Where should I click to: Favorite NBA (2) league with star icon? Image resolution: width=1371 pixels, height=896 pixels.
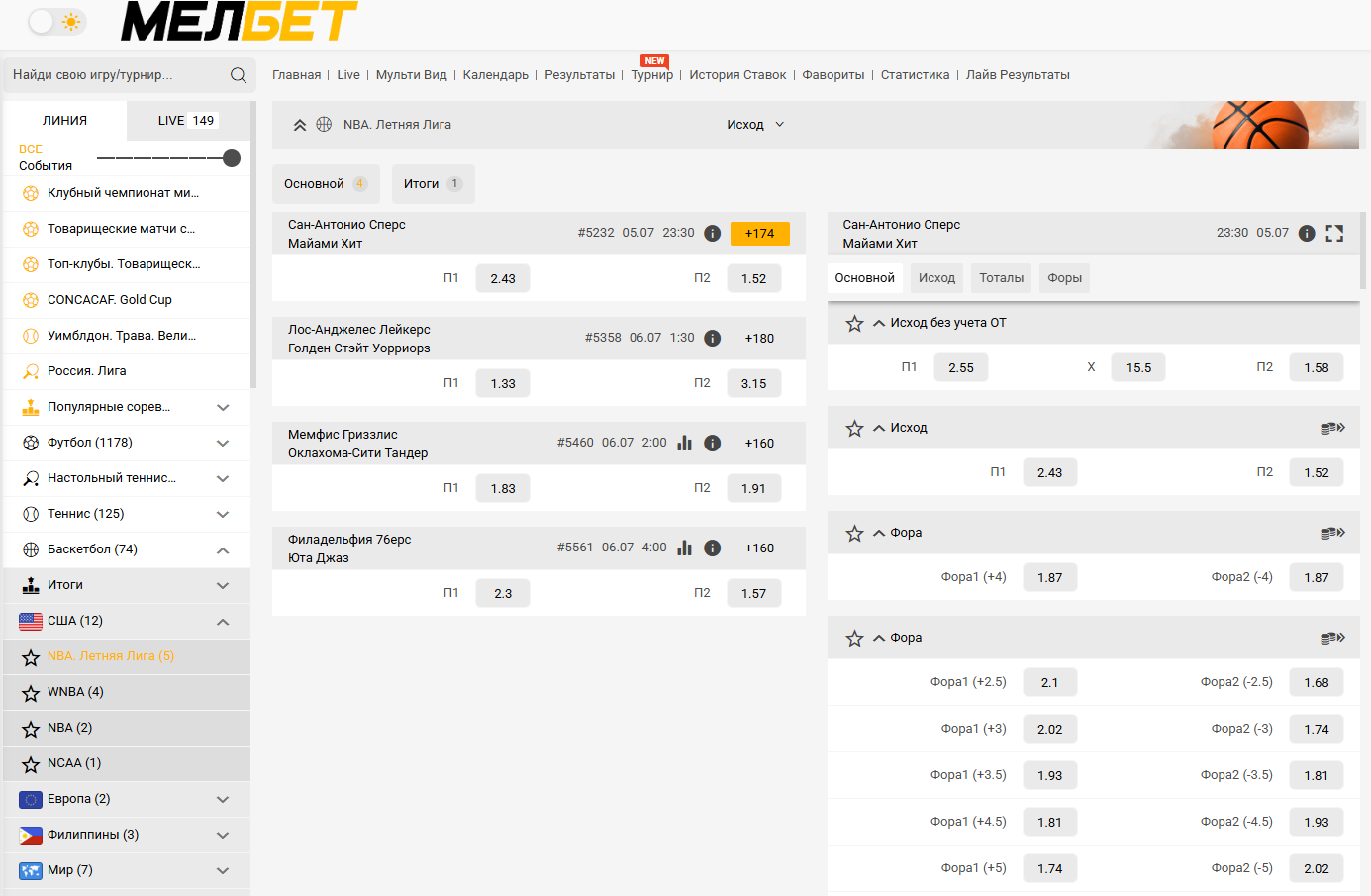click(31, 729)
